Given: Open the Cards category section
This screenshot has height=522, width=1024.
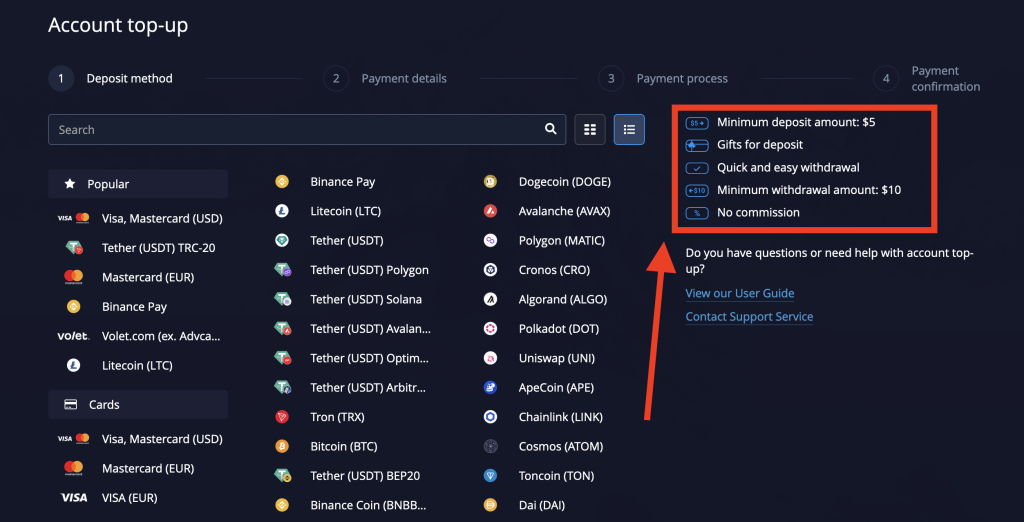Looking at the screenshot, I should pyautogui.click(x=138, y=404).
